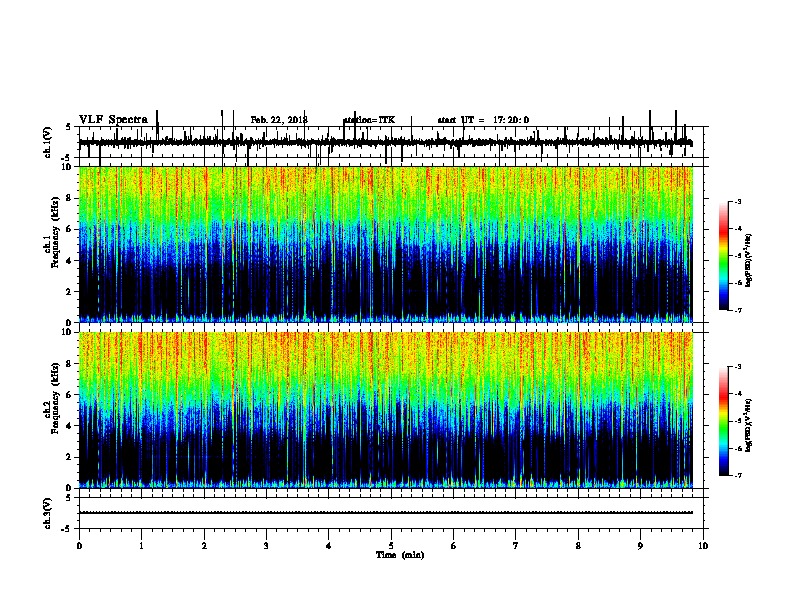Viewport: 792px width, 612px height.
Task: Click the ch.1 colorbar log(PSD) label
Action: pos(748,260)
